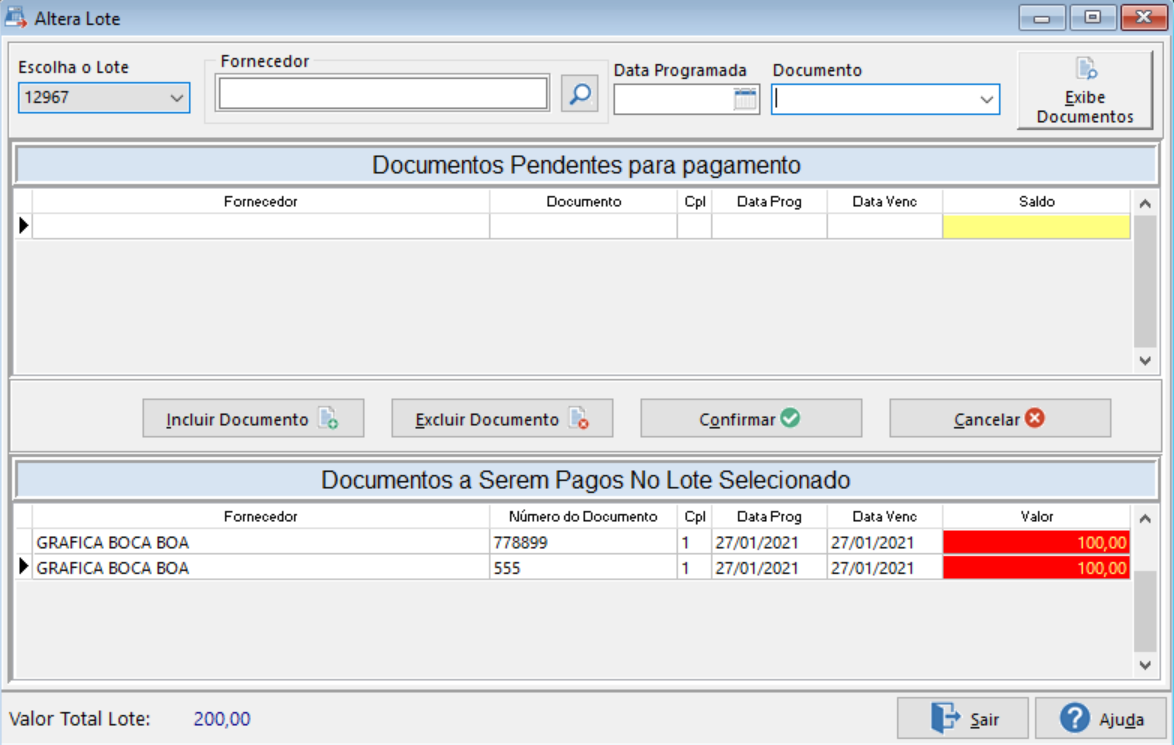This screenshot has width=1174, height=745.
Task: Click red 100,00 value in 778899 row
Action: [1036, 542]
